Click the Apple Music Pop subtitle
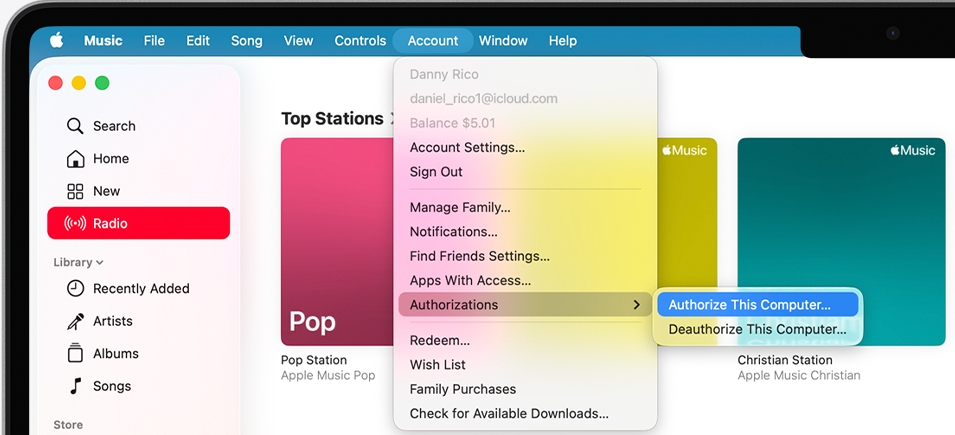Viewport: 955px width, 435px height. click(328, 375)
